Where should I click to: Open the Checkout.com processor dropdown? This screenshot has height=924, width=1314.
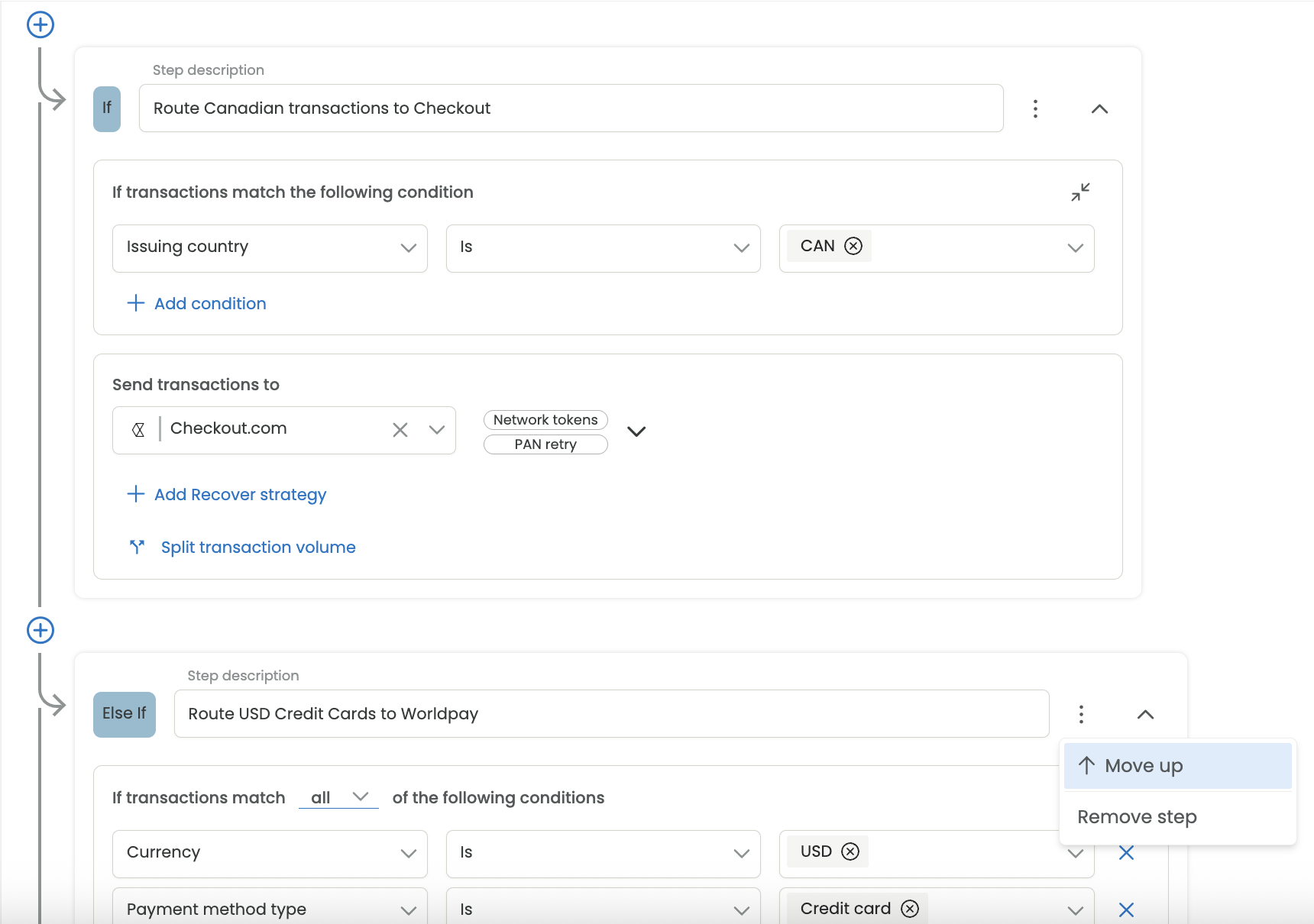pos(436,430)
